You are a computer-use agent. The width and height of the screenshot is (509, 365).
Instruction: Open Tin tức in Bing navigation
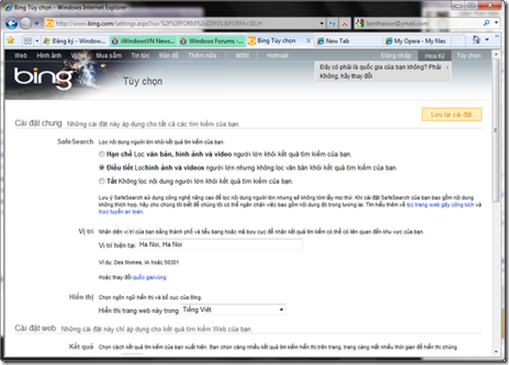tap(140, 55)
